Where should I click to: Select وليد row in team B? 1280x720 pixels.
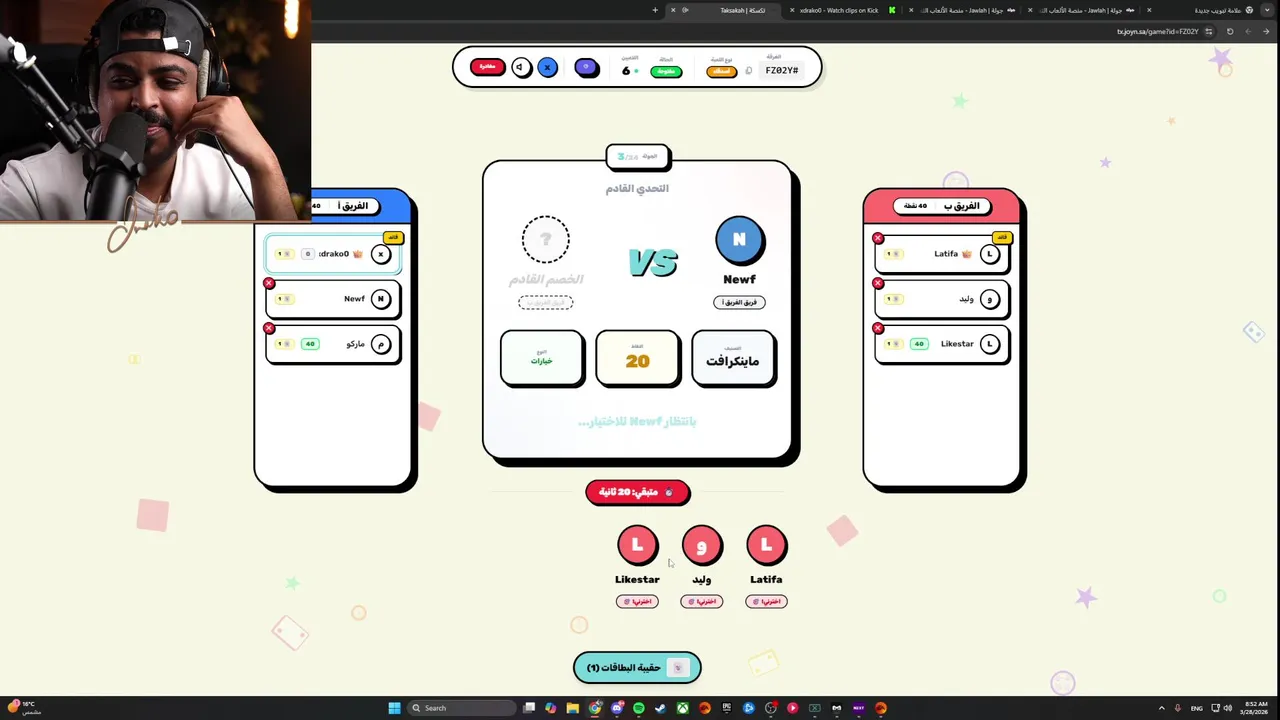click(942, 299)
